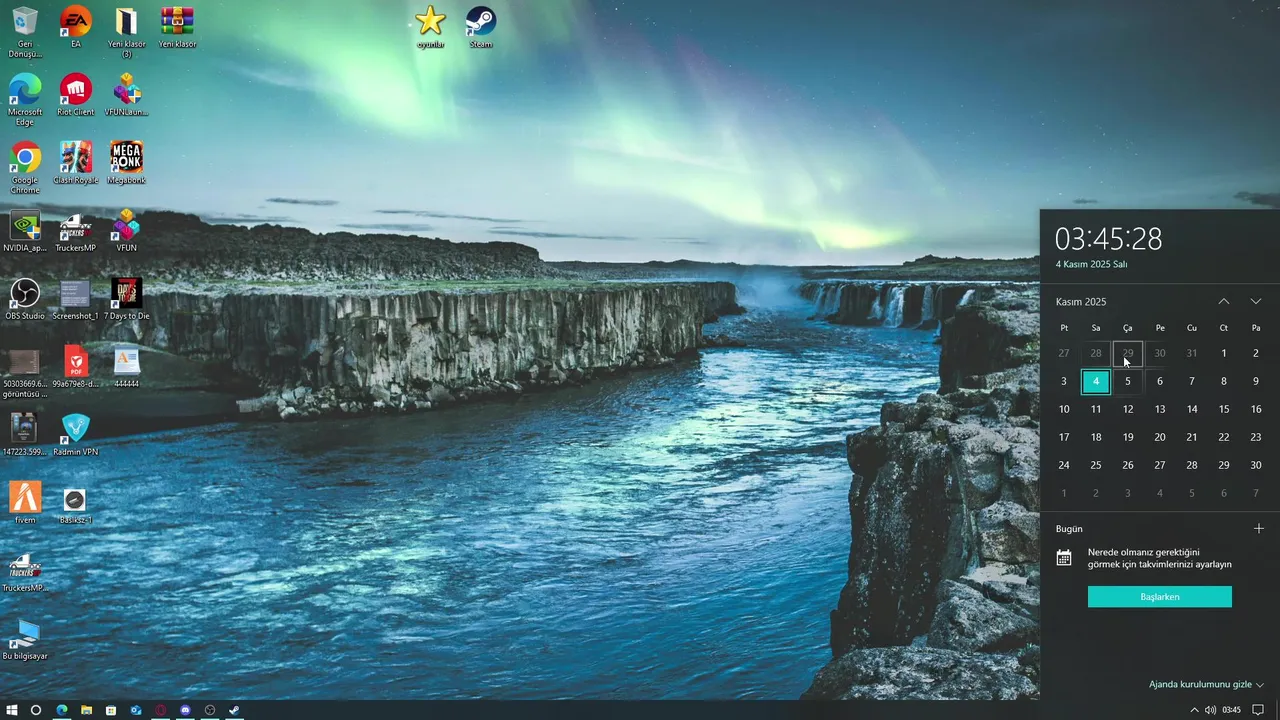Open the Windows Start menu
Screen dimensions: 1280x720
[x=12, y=710]
